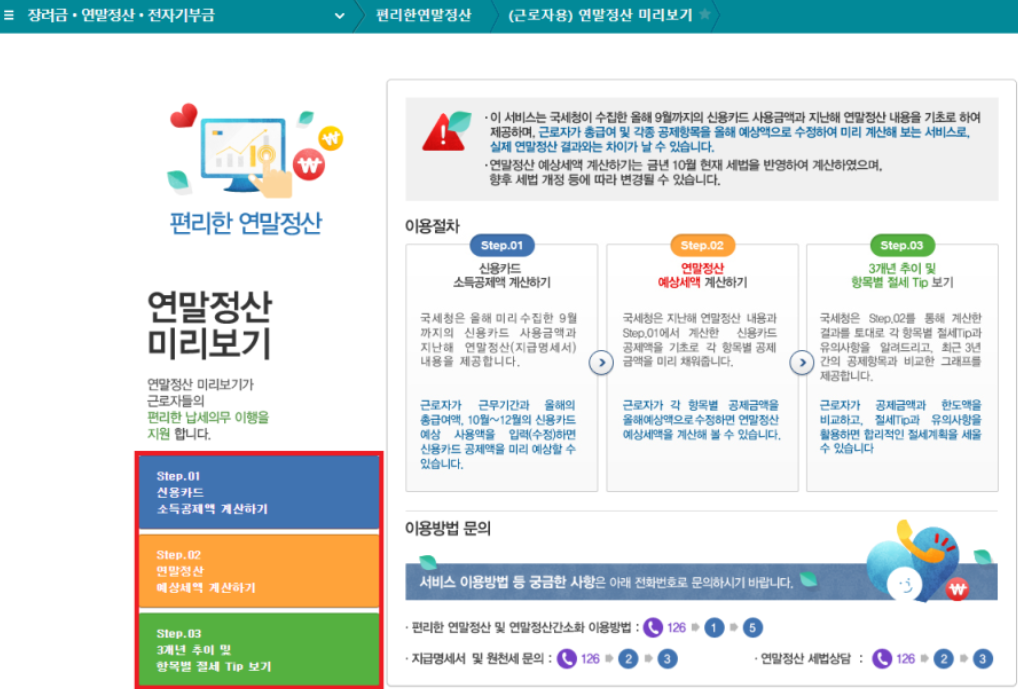Click the 편리한 연말정산 monitor illustration
Viewport: 1018px width, 689px height.
pos(243,150)
